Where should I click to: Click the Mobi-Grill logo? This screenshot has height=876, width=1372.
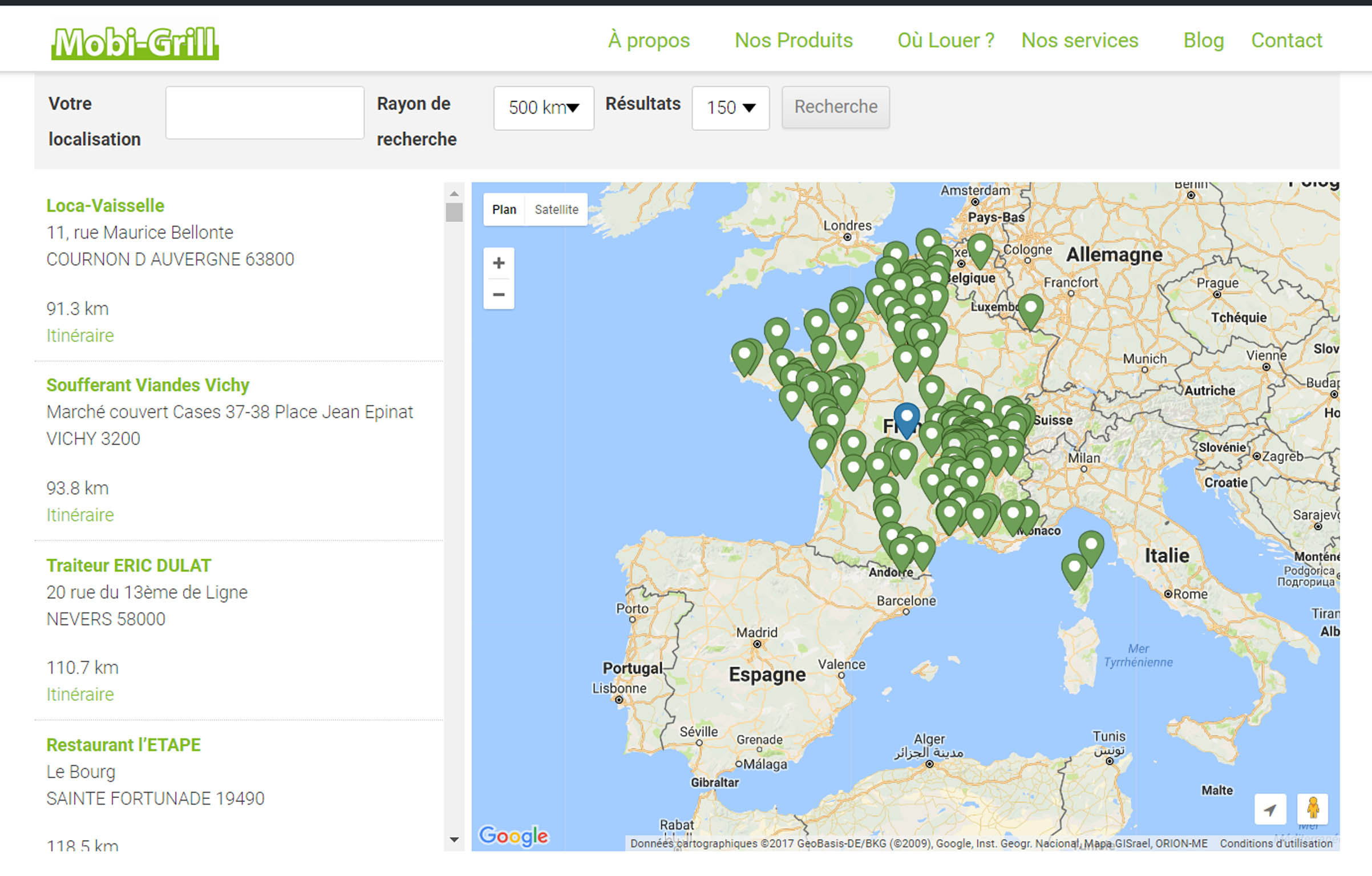(135, 43)
